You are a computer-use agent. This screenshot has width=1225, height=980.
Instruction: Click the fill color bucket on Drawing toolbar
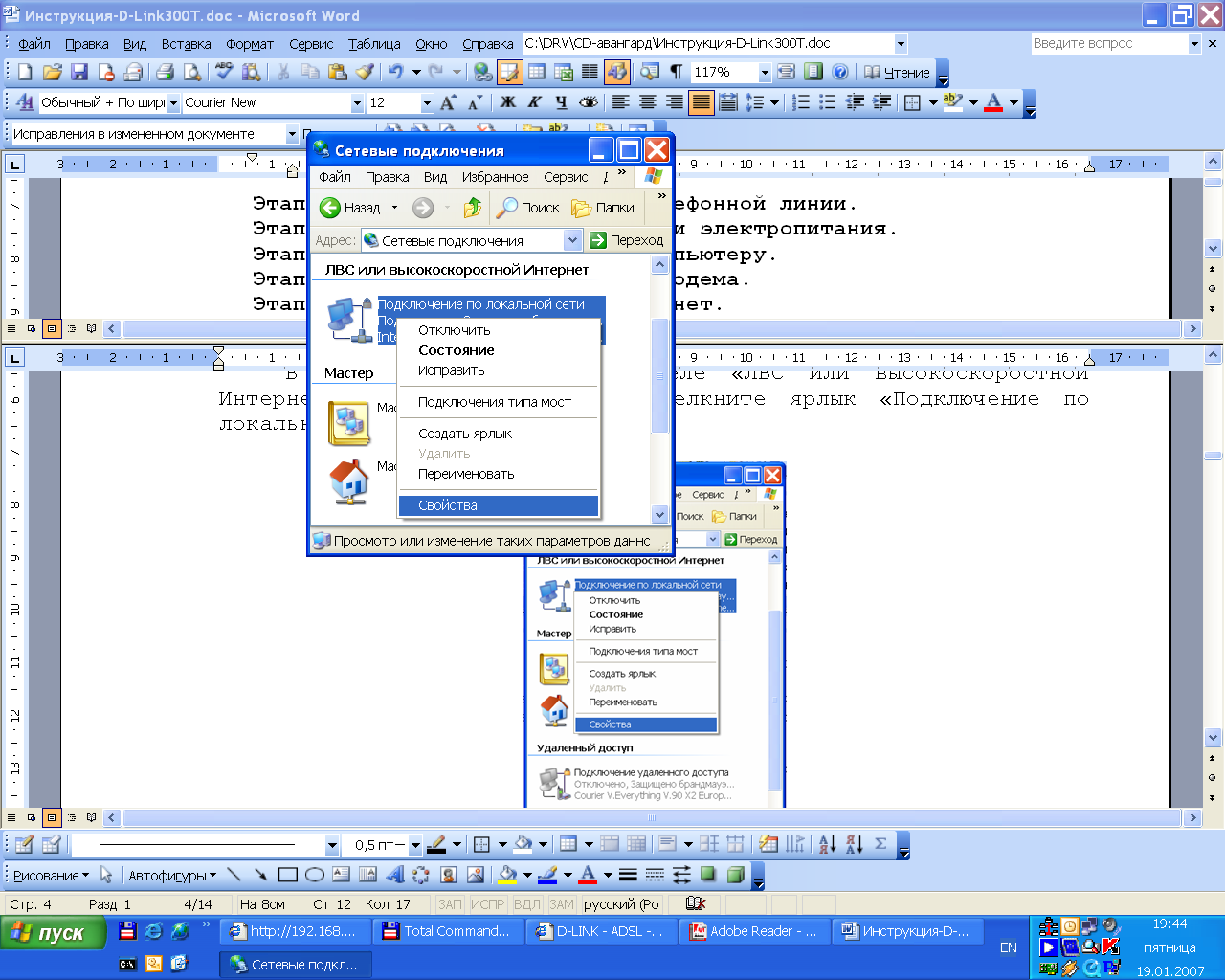508,875
